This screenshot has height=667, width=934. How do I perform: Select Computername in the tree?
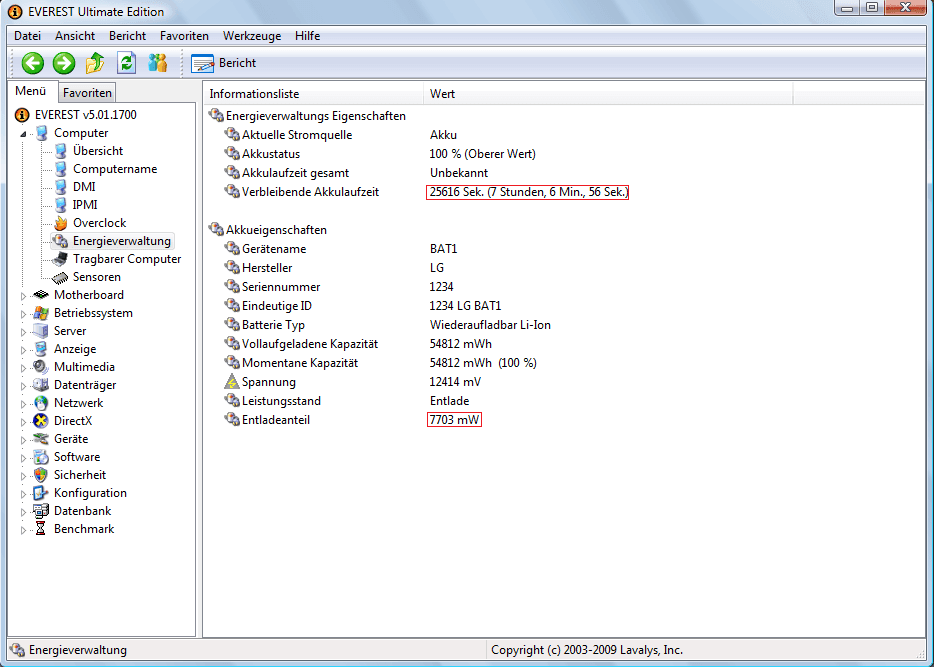(115, 169)
